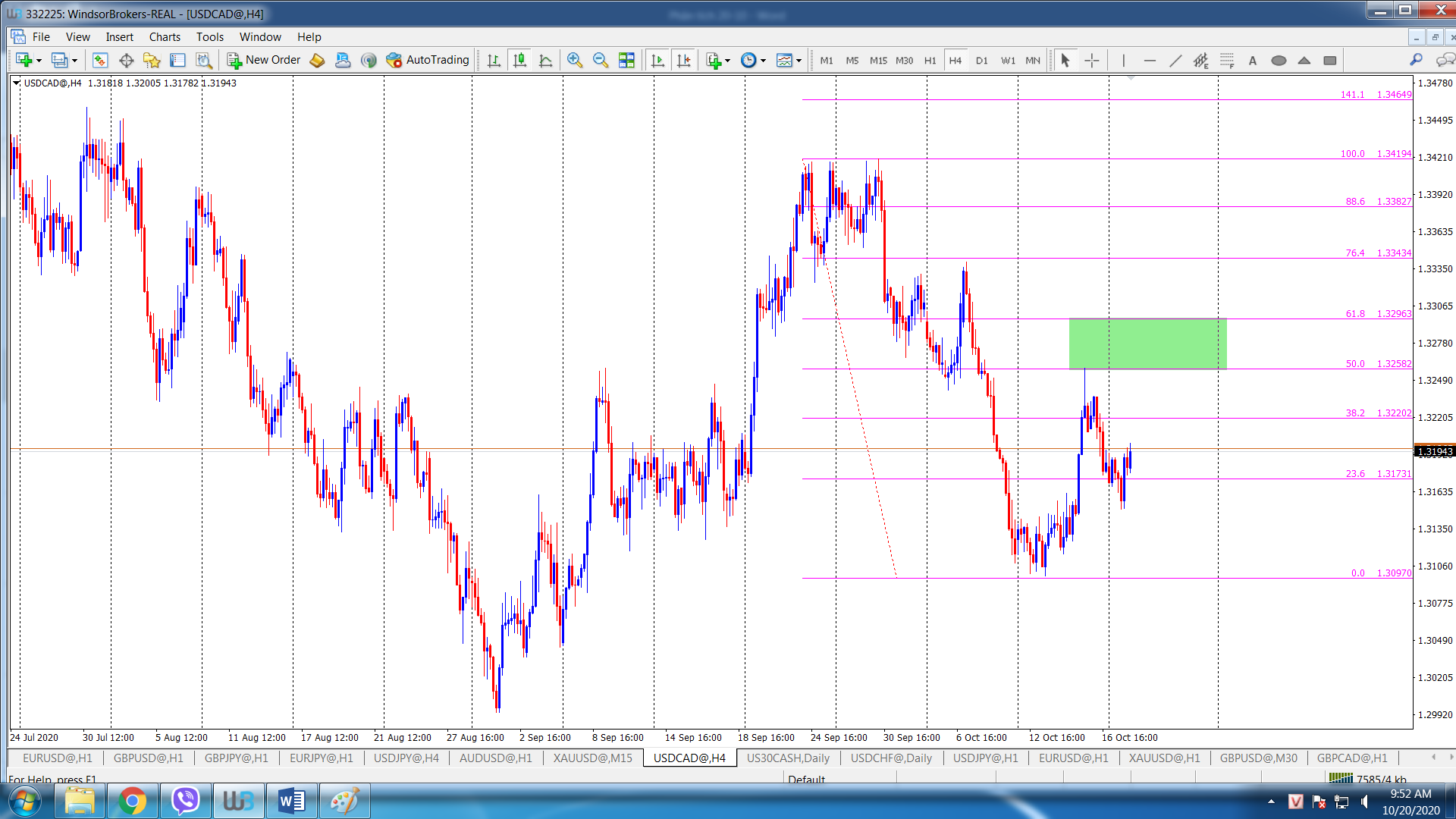Viewport: 1456px width, 819px height.
Task: Show the Data Window crosshair icon
Action: point(126,60)
